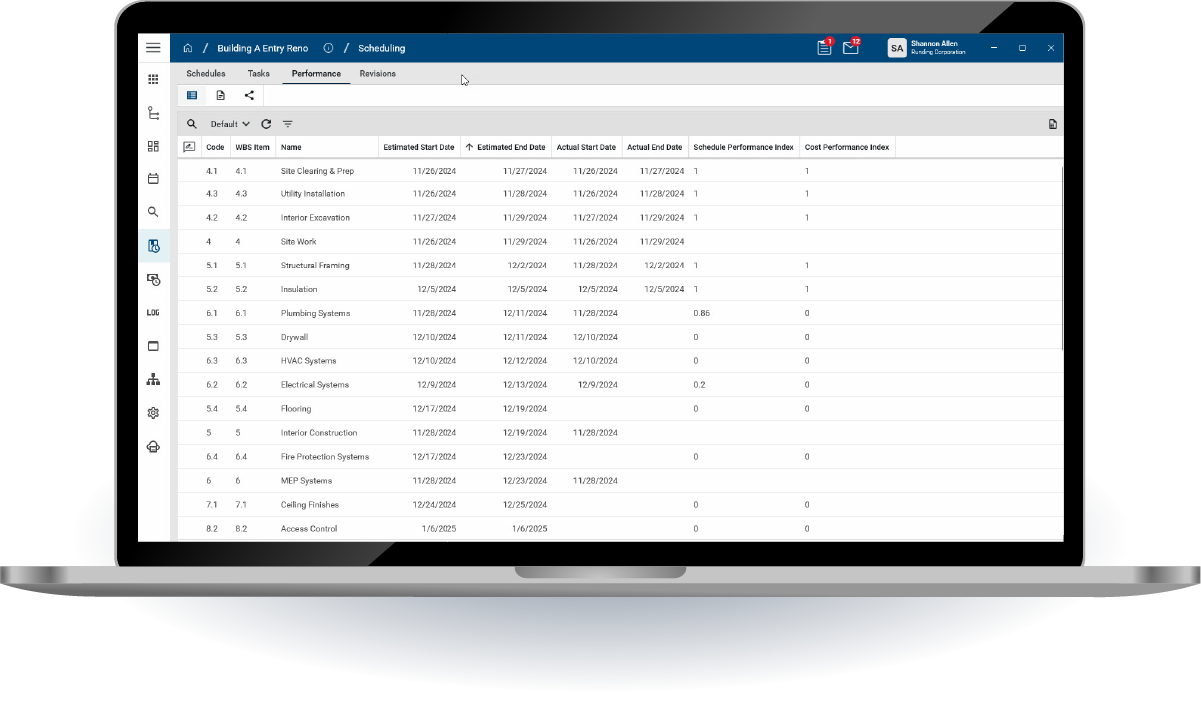The width and height of the screenshot is (1201, 713).
Task: Navigate home via the breadcrumb house icon
Action: (188, 47)
